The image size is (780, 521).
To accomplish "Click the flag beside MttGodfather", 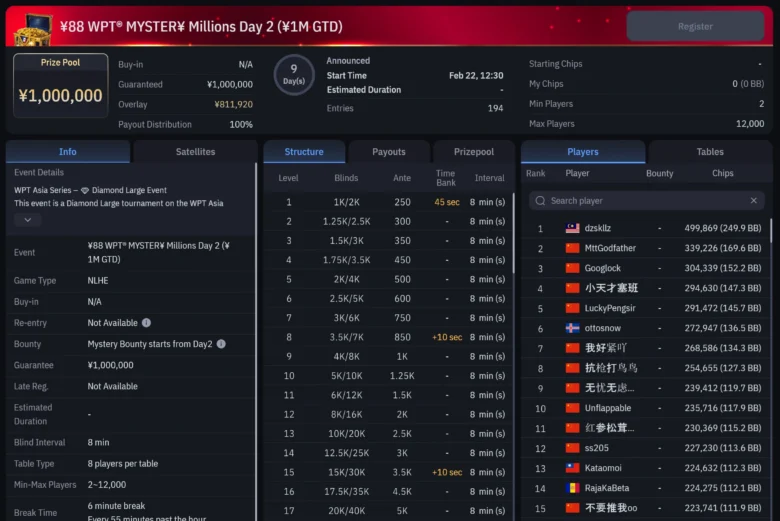I will (573, 248).
